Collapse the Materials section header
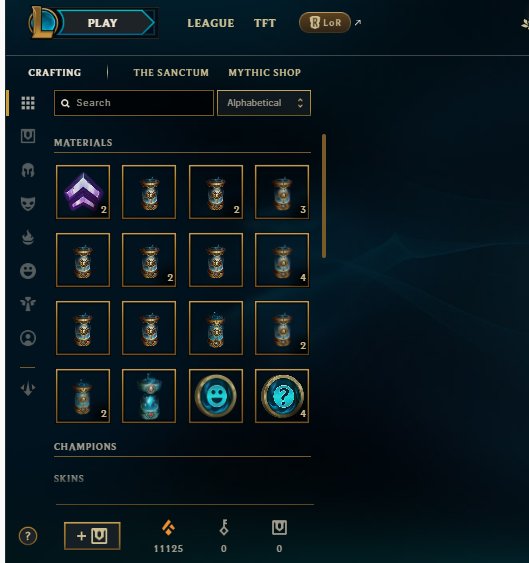The height and width of the screenshot is (563, 529). point(83,143)
